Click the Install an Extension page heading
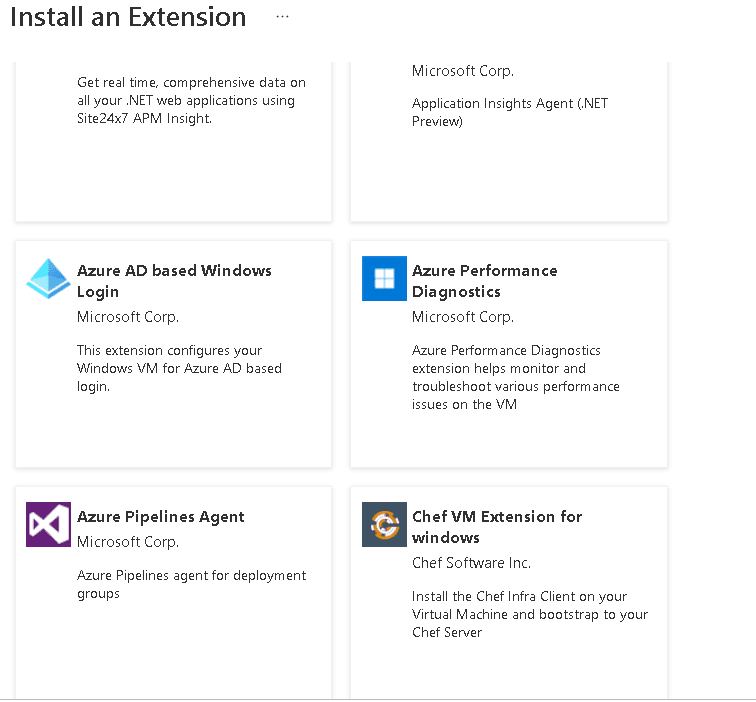The height and width of the screenshot is (702, 756). tap(128, 17)
